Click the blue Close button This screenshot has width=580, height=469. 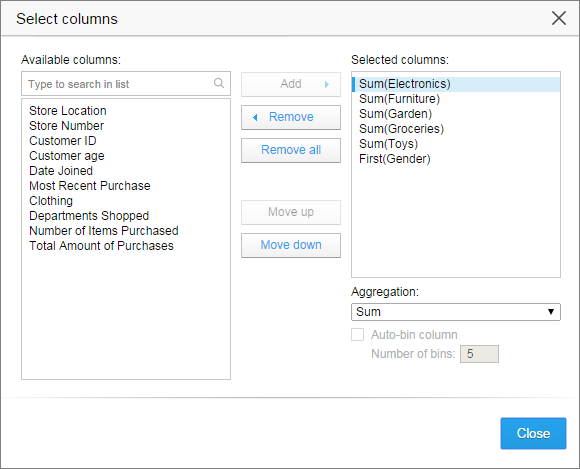pos(533,433)
